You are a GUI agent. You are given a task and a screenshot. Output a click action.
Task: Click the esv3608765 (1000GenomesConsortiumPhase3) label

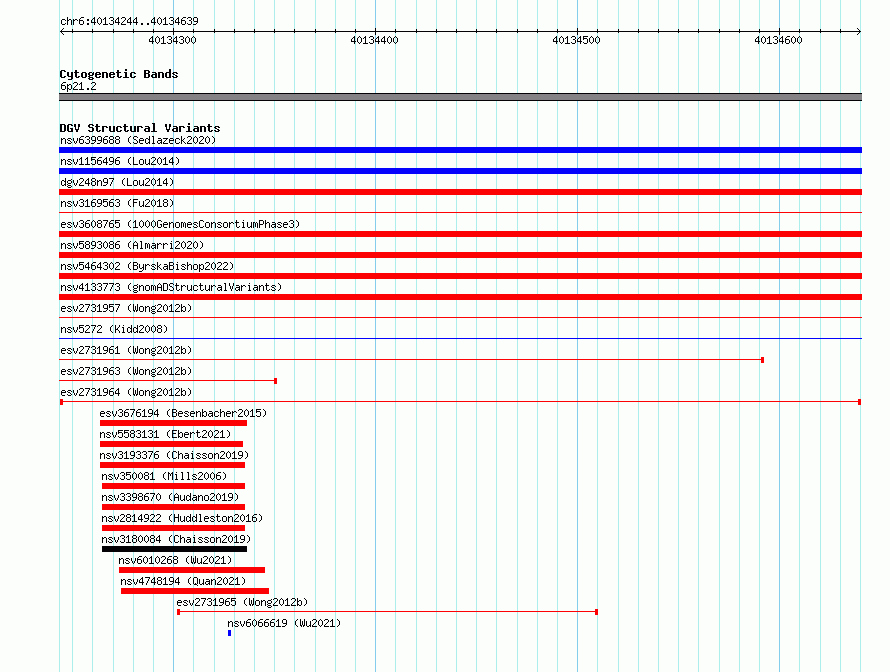pos(180,224)
